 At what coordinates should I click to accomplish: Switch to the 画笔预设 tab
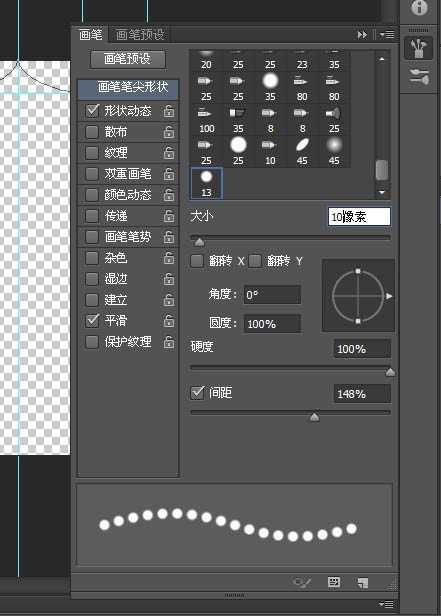point(140,35)
